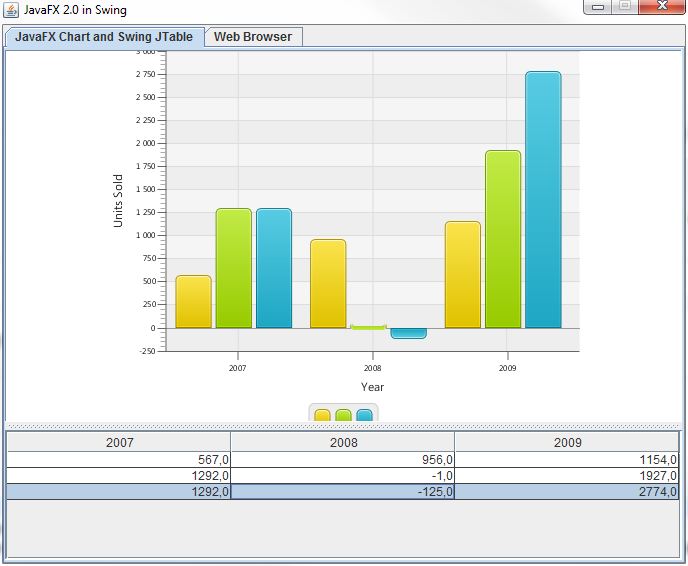
Task: Click the yellow legend swatch below the chart
Action: pos(322,415)
